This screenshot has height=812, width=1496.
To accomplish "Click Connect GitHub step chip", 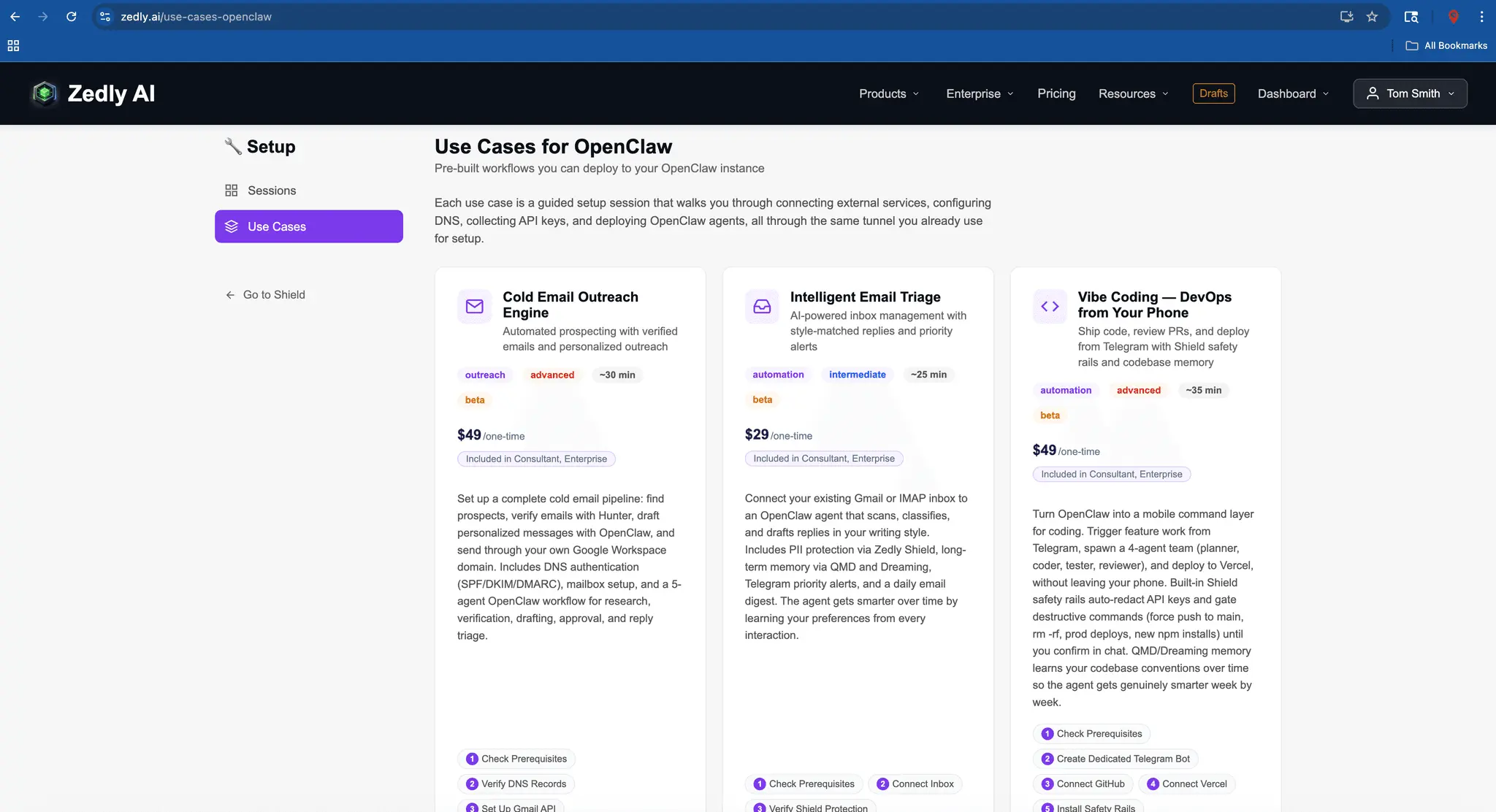I will 1083,784.
